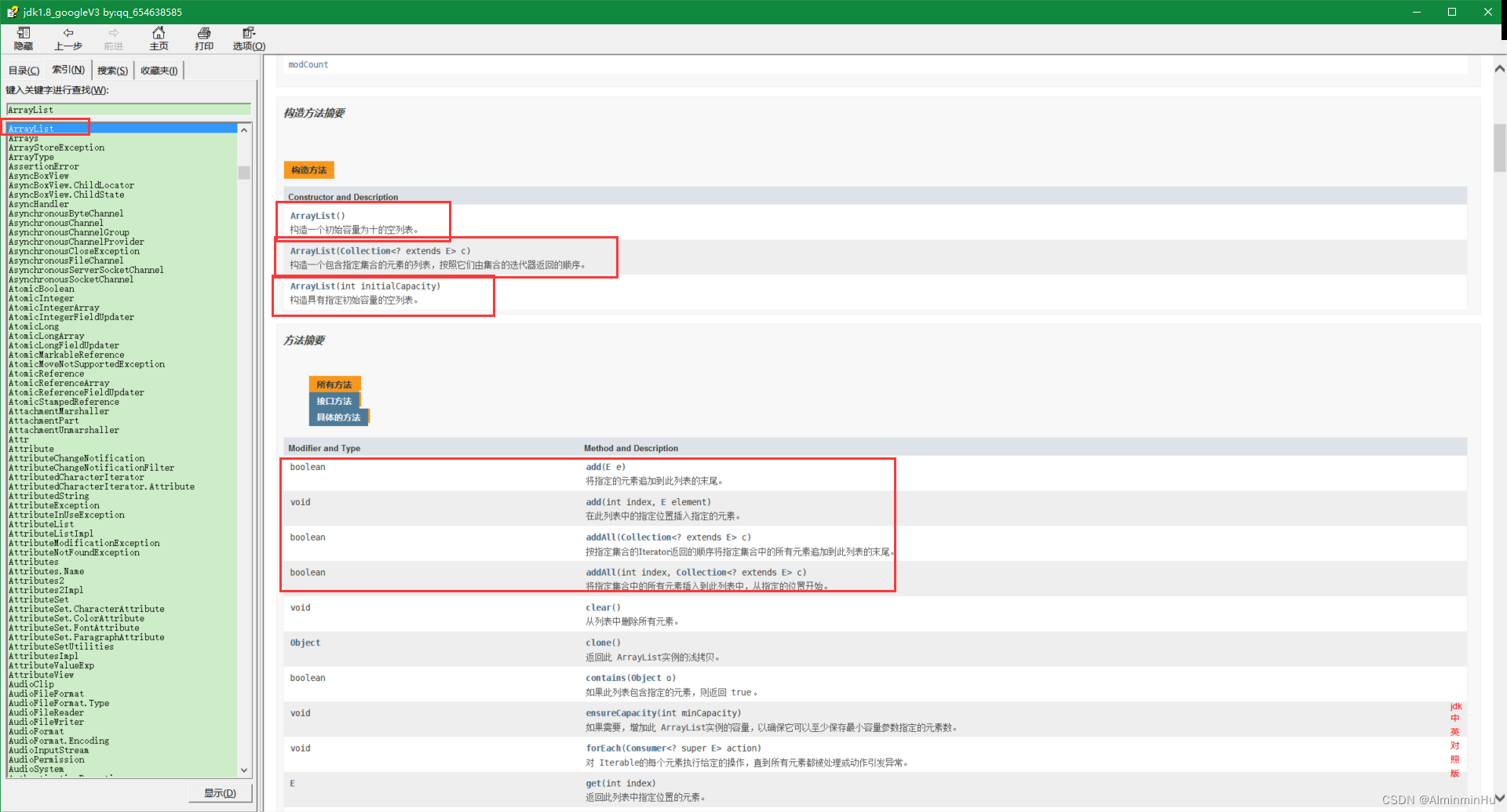Screen dimensions: 1507x812
Task: Select AsyncHandler in index list
Action: click(x=38, y=204)
